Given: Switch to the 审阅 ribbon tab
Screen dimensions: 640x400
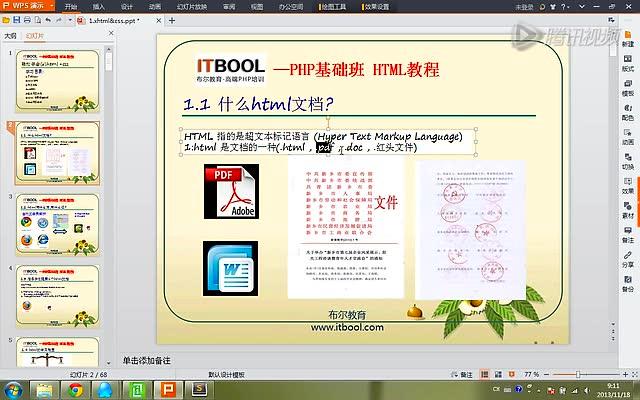Looking at the screenshot, I should 229,7.
